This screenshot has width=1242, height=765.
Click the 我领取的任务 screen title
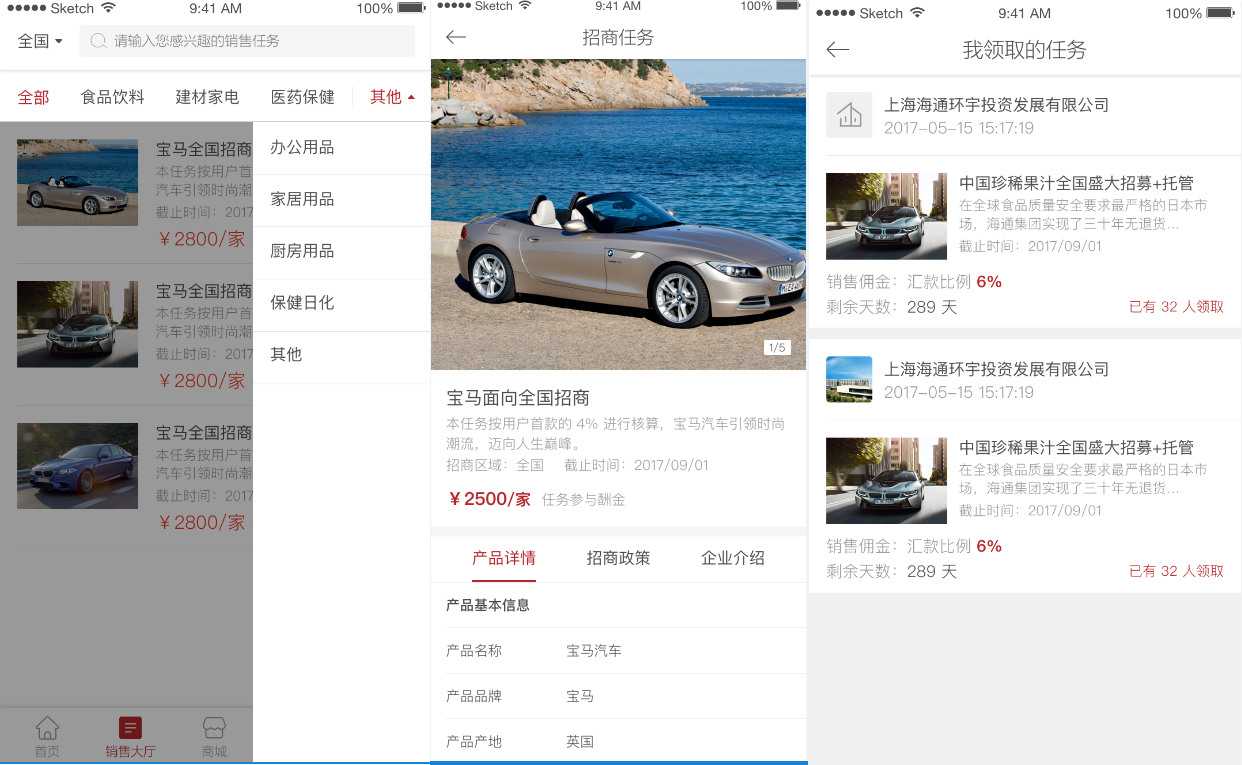coord(1024,50)
